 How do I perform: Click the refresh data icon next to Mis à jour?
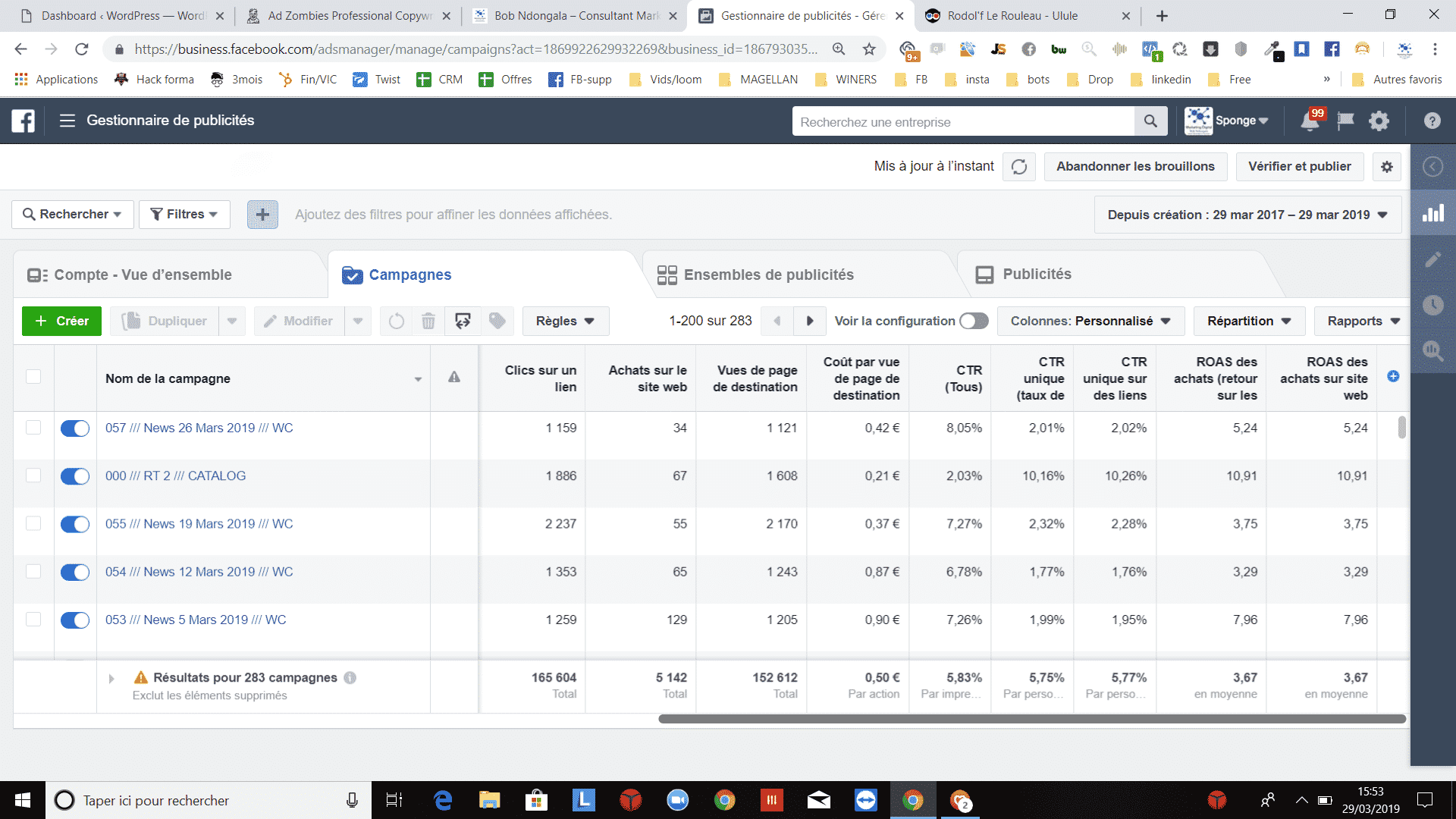tap(1019, 167)
